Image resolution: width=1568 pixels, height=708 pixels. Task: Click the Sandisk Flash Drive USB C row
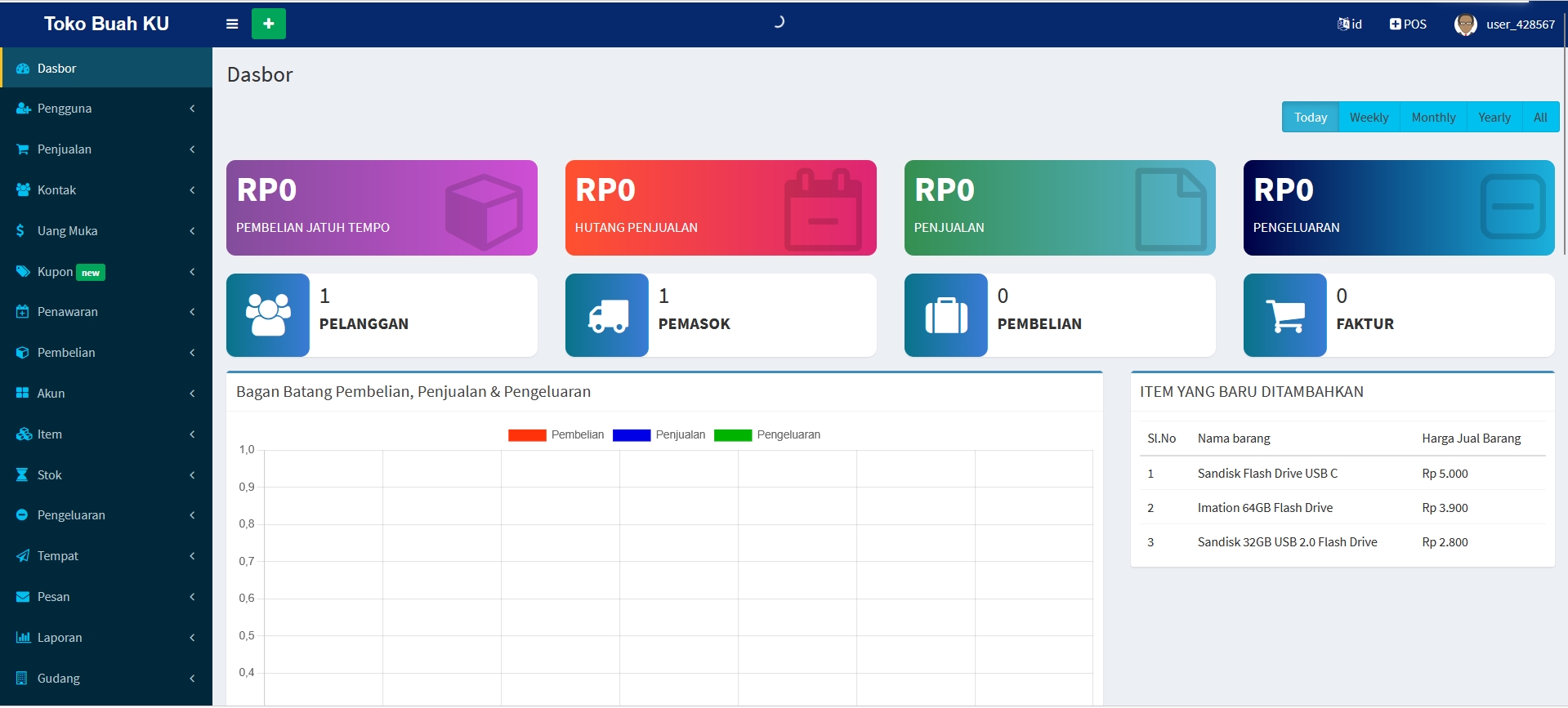pos(1267,474)
